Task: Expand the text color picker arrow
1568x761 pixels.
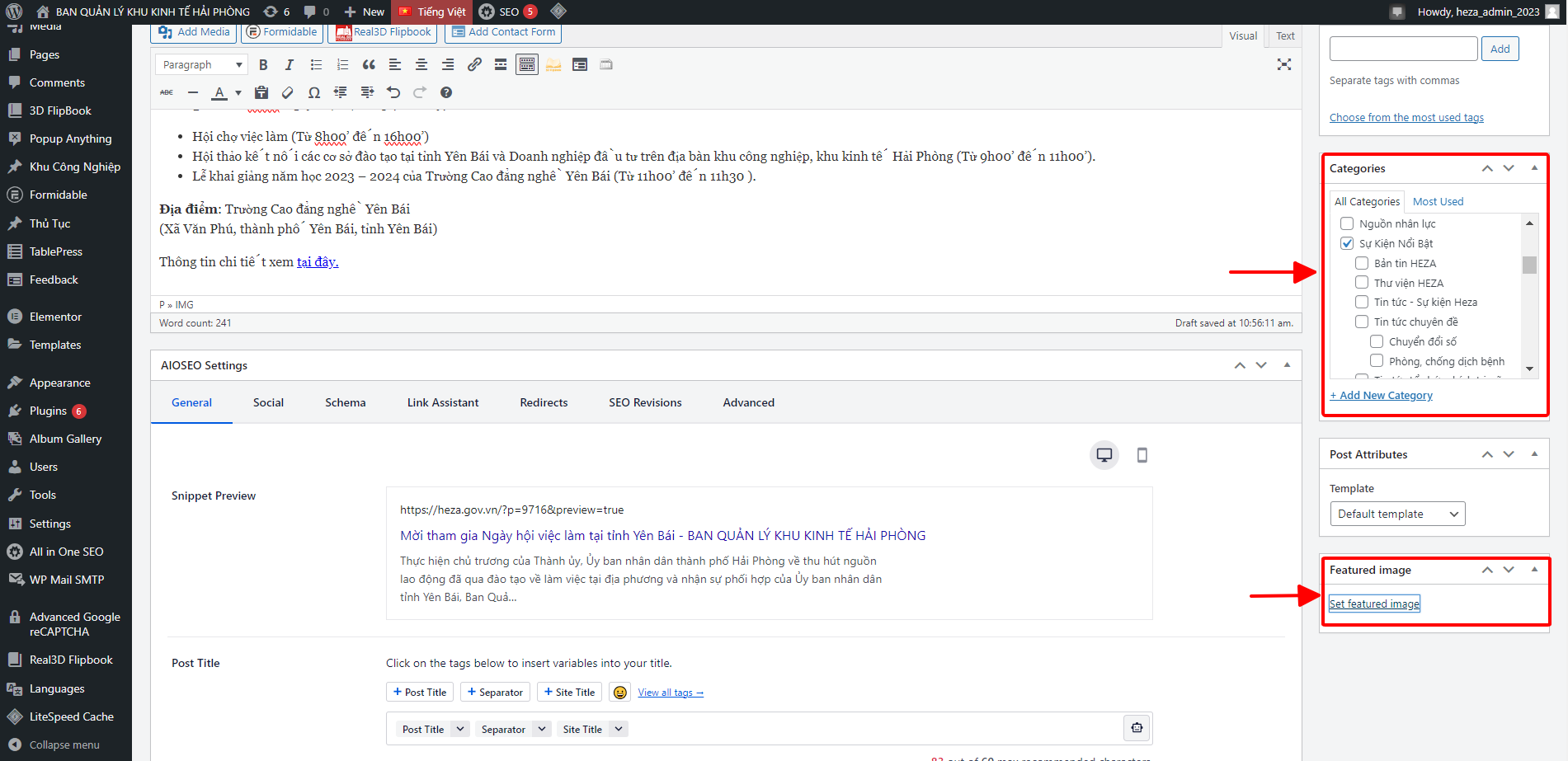Action: 238,93
